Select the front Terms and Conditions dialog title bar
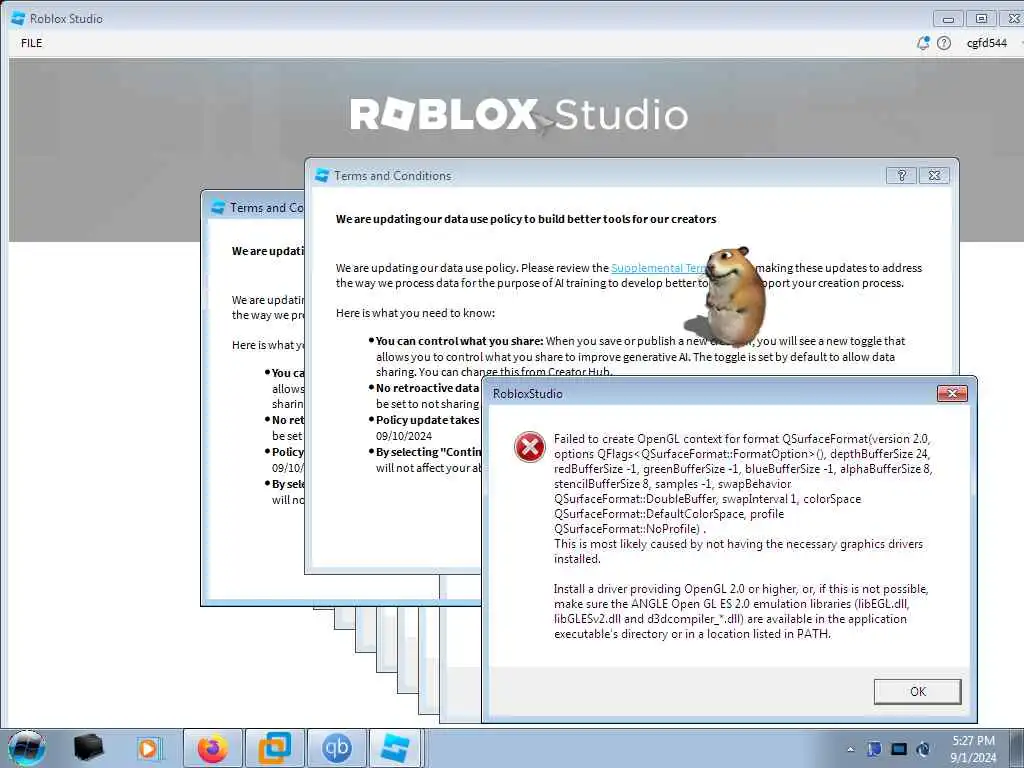This screenshot has width=1024, height=768. 600,175
